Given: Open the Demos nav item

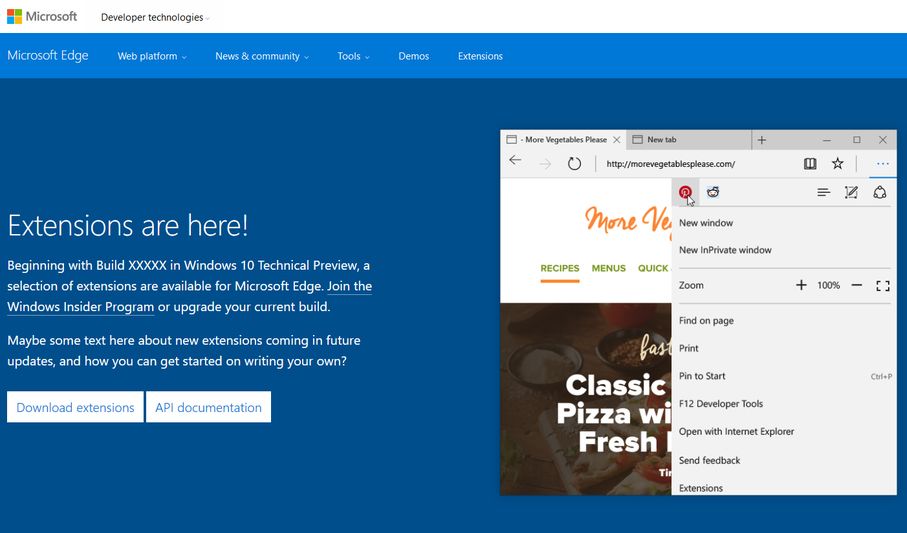Looking at the screenshot, I should tap(414, 56).
